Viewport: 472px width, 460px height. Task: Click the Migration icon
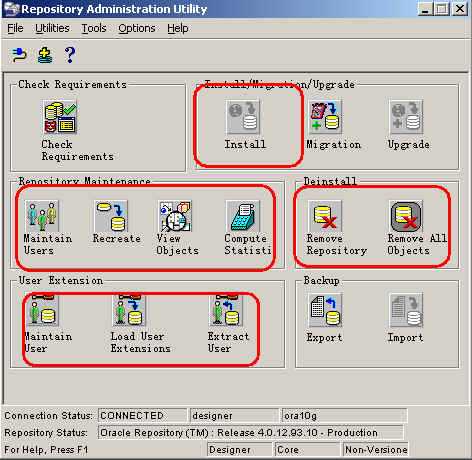[x=325, y=117]
